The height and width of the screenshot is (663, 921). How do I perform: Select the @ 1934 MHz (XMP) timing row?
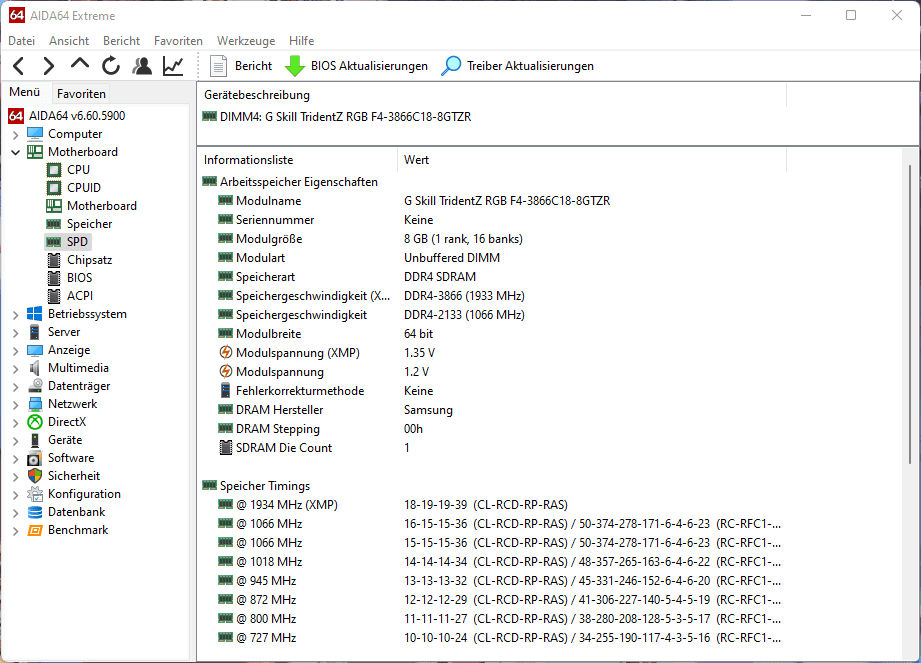tap(492, 505)
